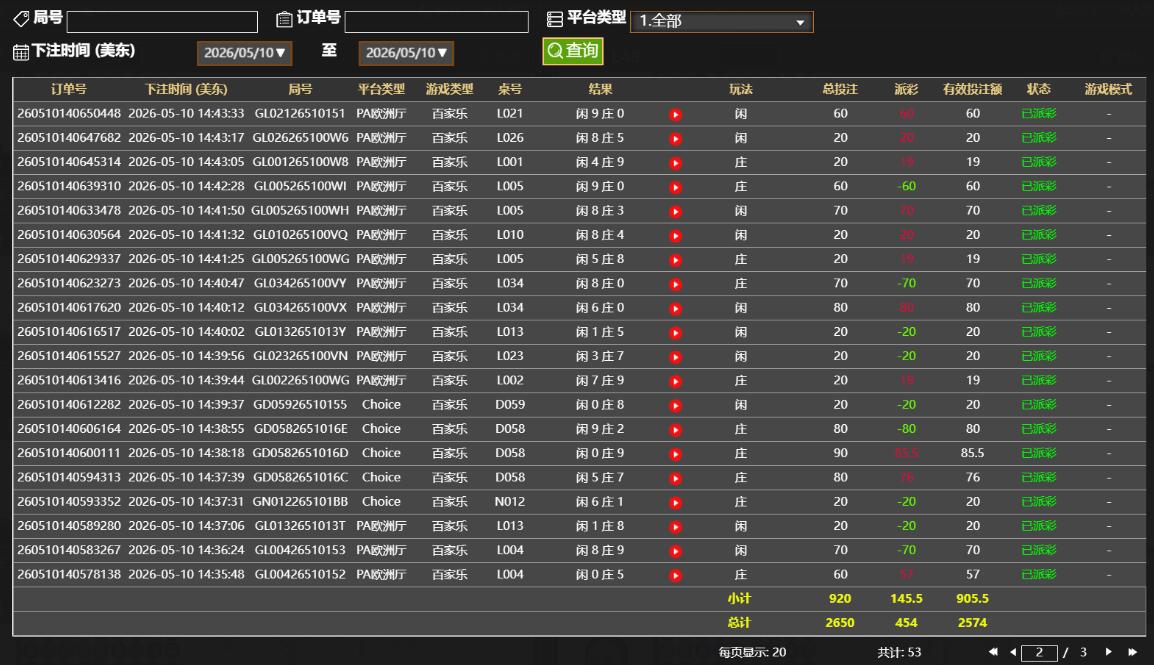
Task: Click the 每页显示: 20 text
Action: coord(752,652)
